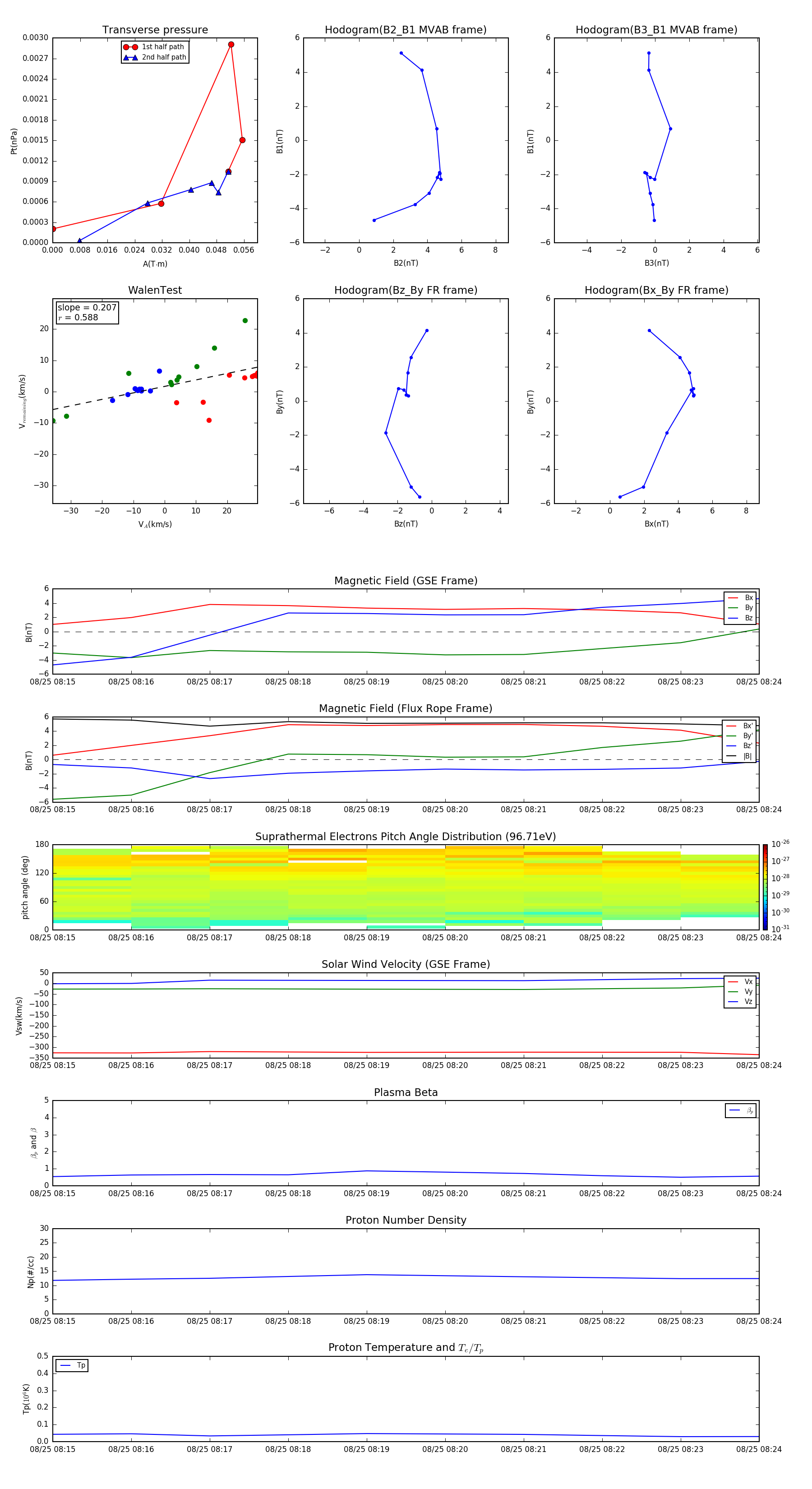Click the beta_p legend in Plasma Beta plot
The image size is (812, 1489).
[x=741, y=1111]
